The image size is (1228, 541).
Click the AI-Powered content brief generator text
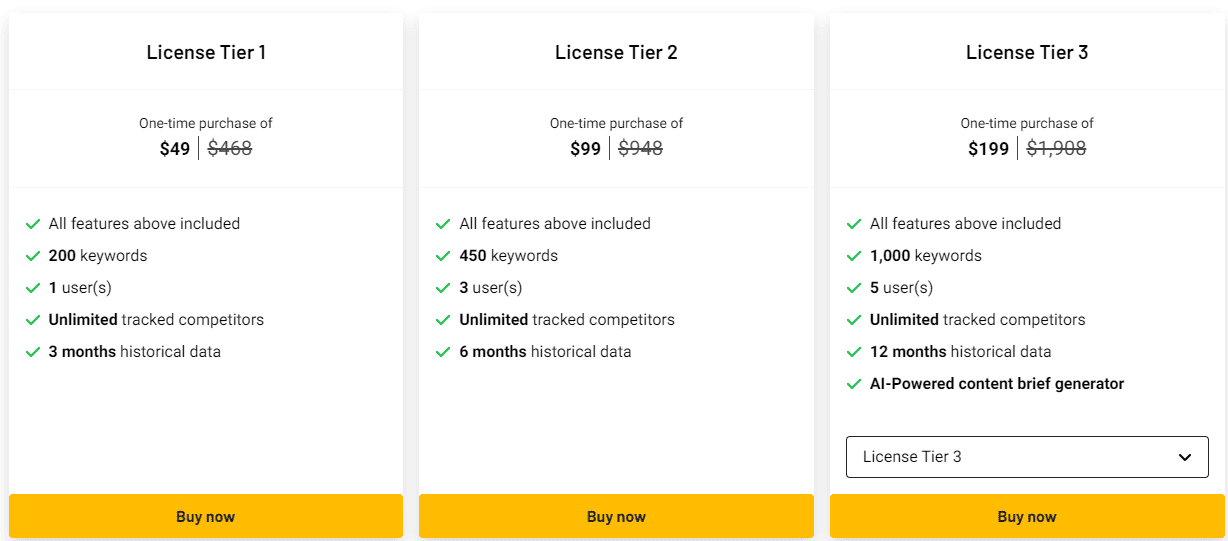[997, 384]
